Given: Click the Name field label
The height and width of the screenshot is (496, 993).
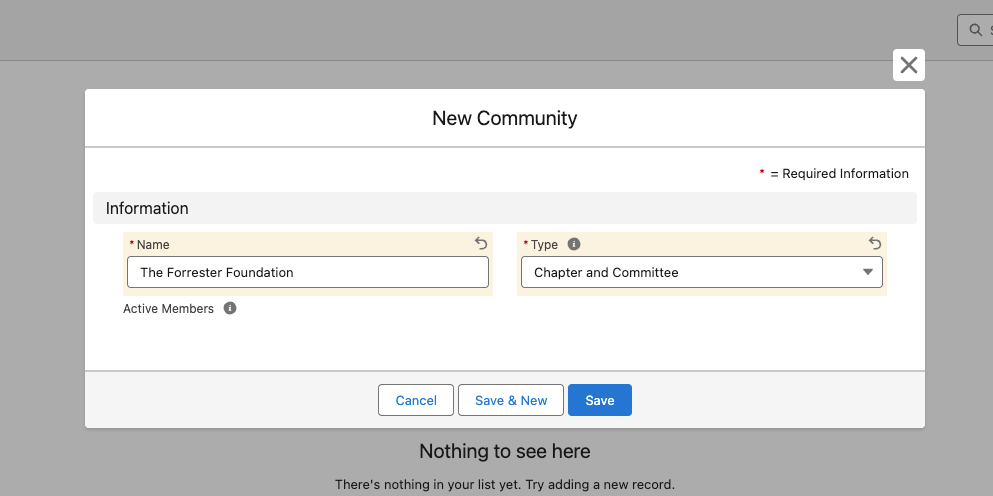Looking at the screenshot, I should (x=153, y=245).
